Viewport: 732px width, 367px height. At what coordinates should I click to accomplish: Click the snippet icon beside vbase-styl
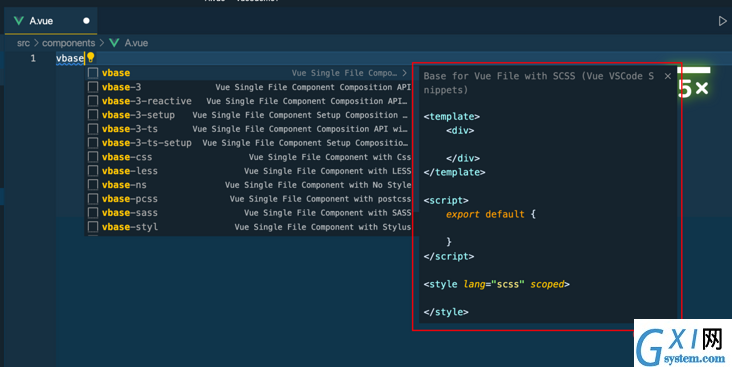click(93, 227)
